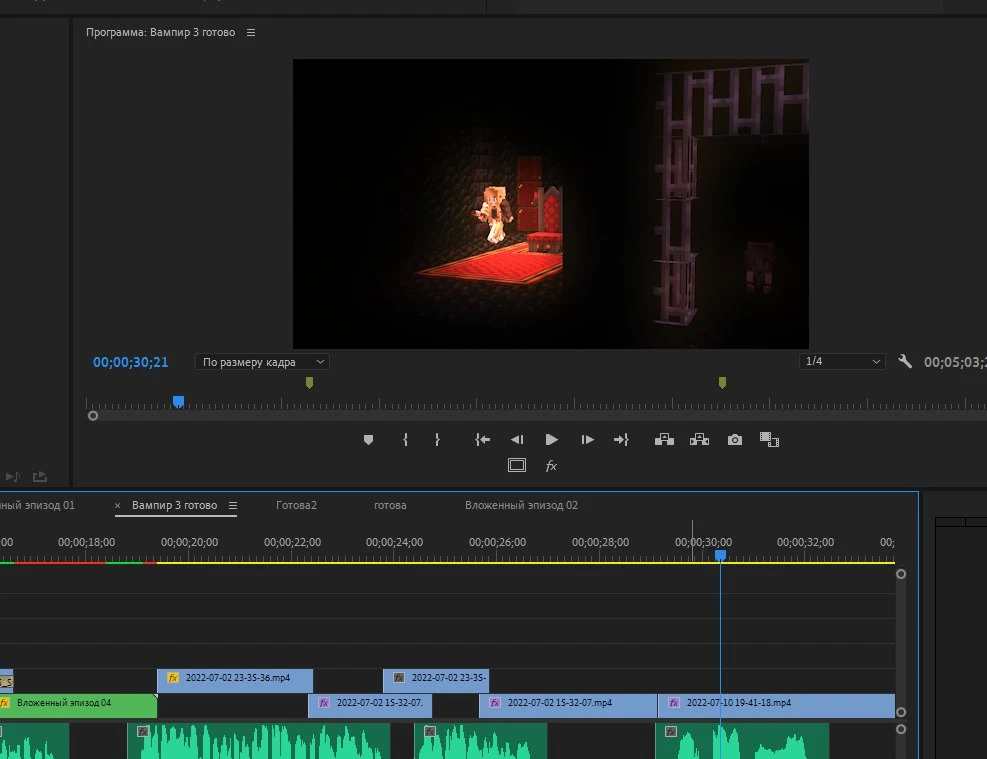Click fx badge on clip '2022-07-02 23-35-'
Image resolution: width=987 pixels, height=759 pixels.
click(399, 678)
